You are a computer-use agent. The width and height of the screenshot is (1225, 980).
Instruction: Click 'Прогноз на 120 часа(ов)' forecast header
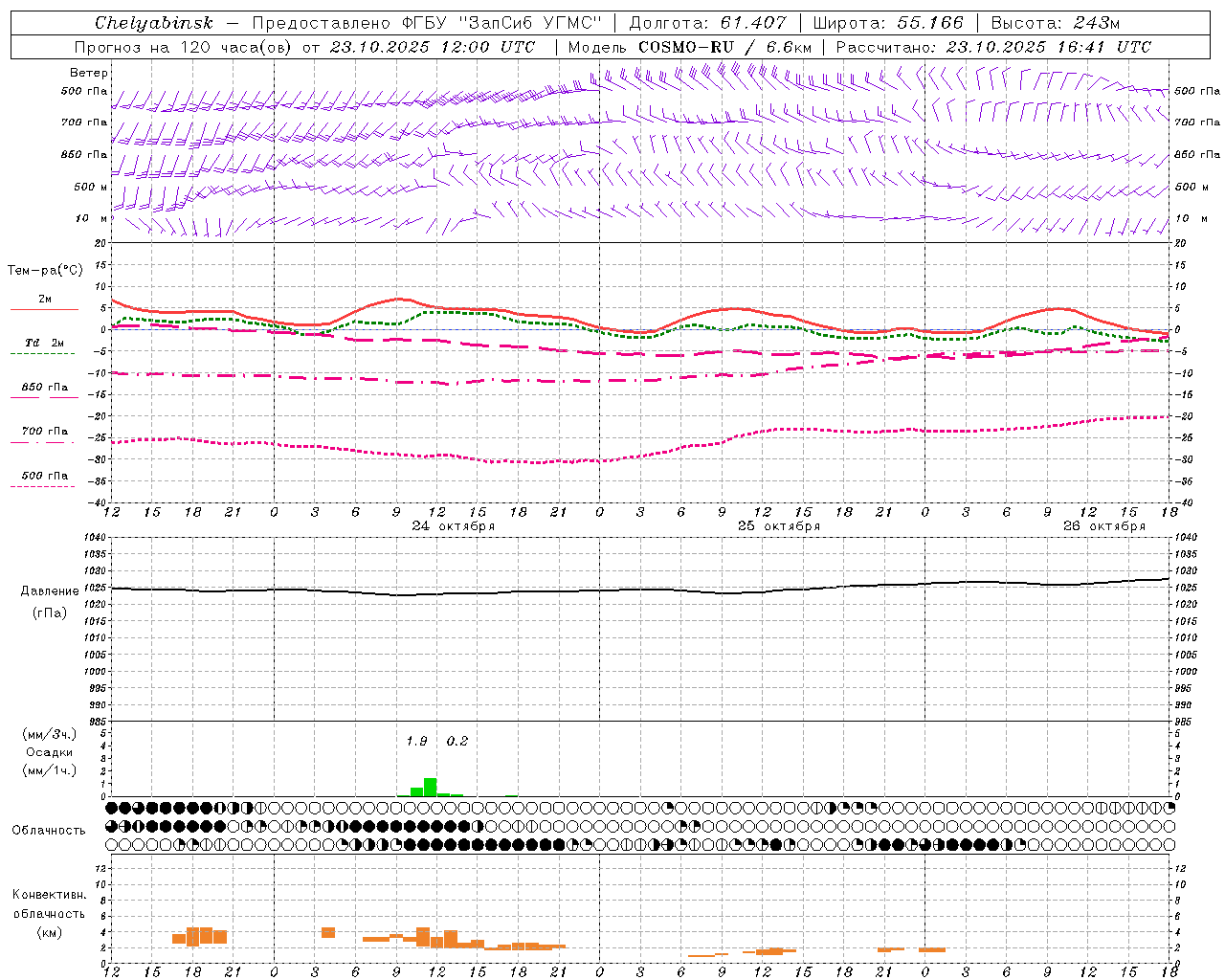point(184,47)
